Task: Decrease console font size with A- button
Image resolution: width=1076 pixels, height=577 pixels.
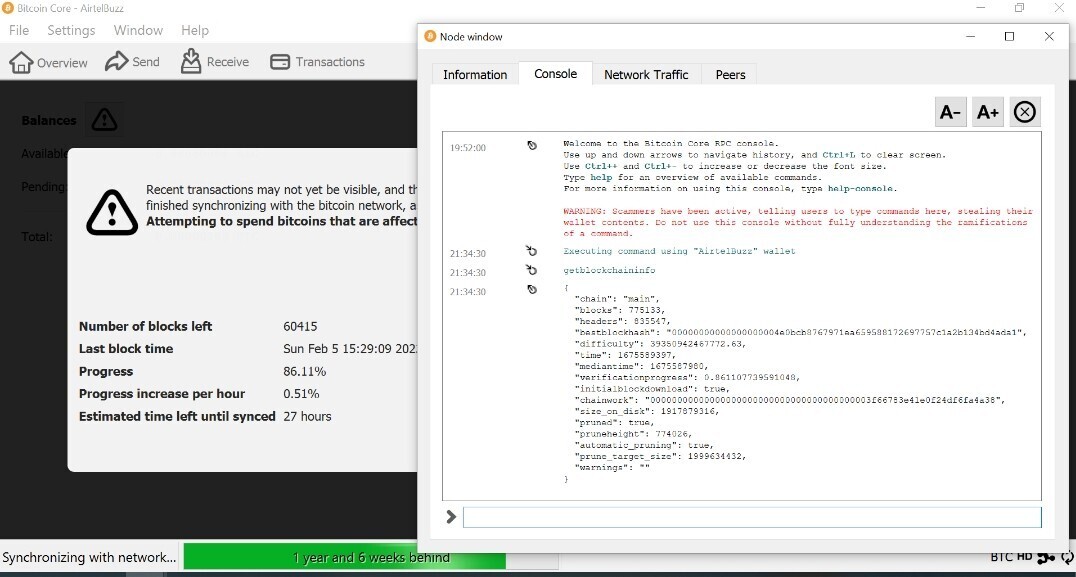Action: pos(950,112)
